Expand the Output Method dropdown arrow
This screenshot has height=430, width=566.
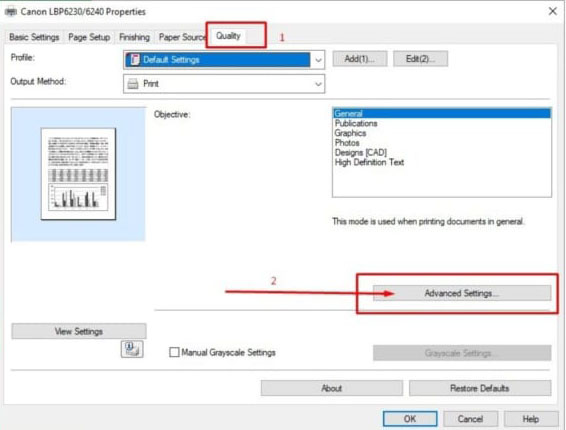318,84
